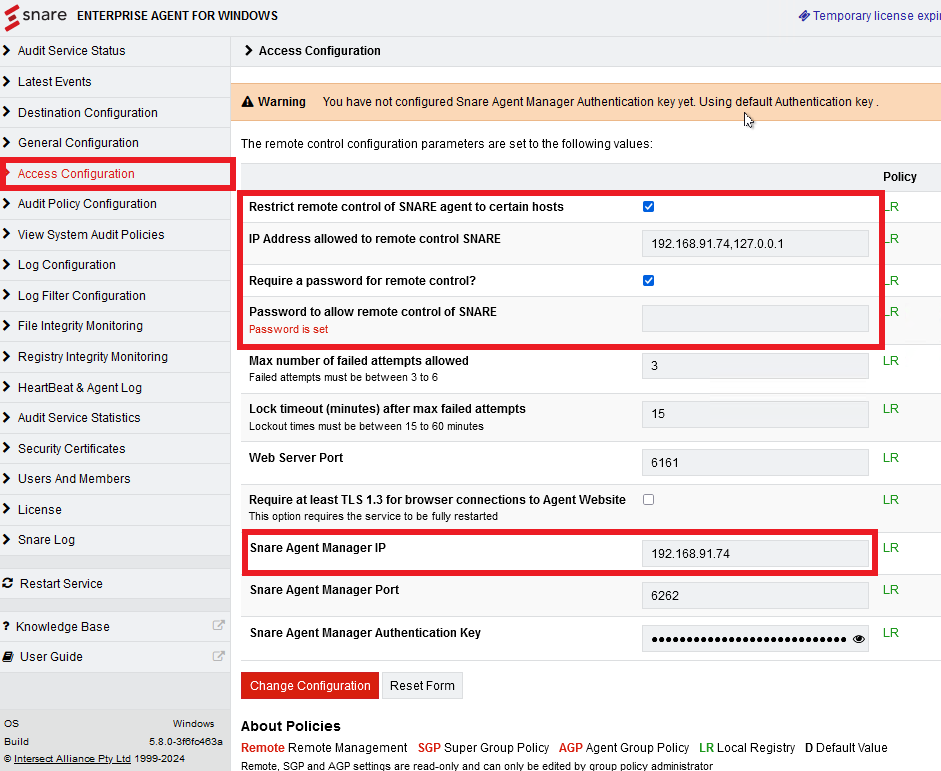Click the Snare Agent Manager Port field
Screen dimensions: 941x771
pos(755,596)
